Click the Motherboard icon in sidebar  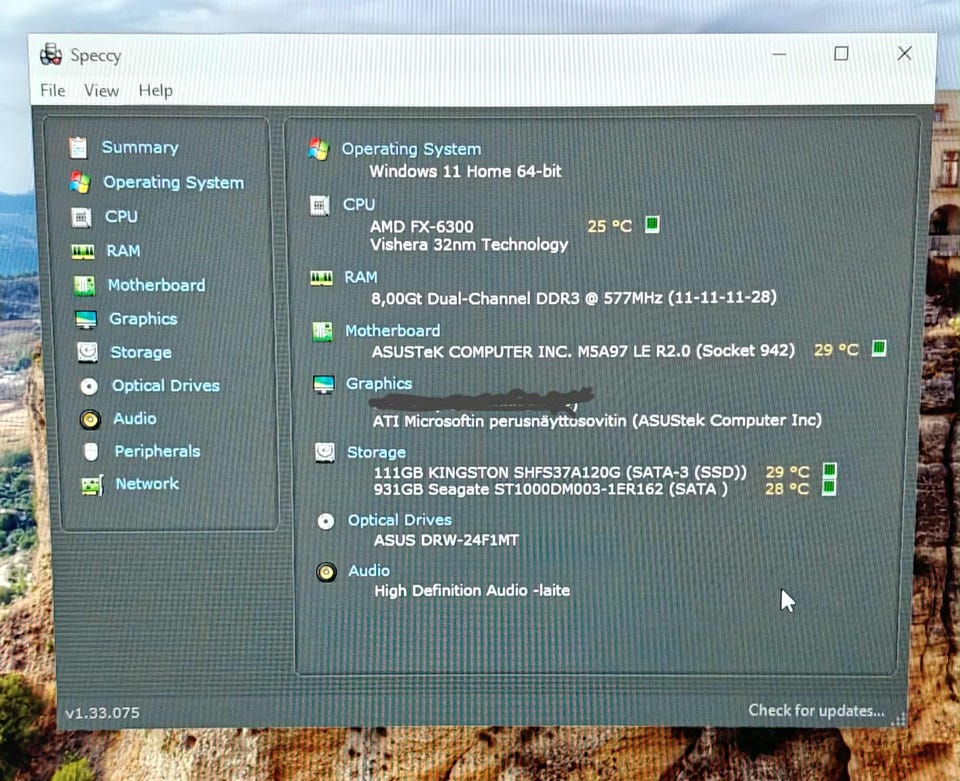[x=84, y=286]
